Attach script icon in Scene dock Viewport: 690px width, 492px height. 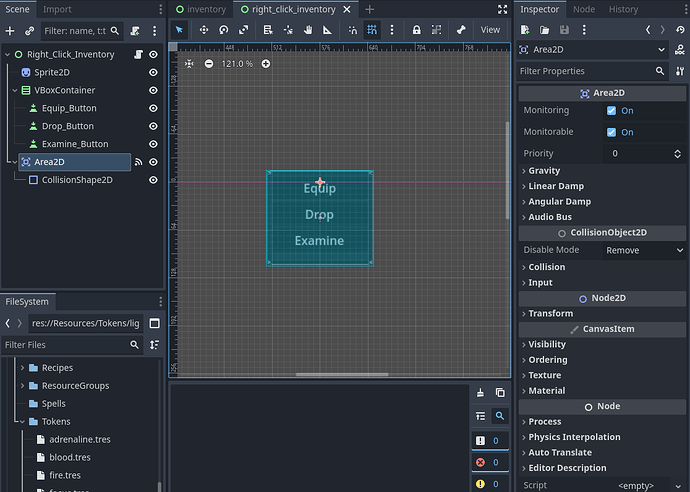[135, 31]
